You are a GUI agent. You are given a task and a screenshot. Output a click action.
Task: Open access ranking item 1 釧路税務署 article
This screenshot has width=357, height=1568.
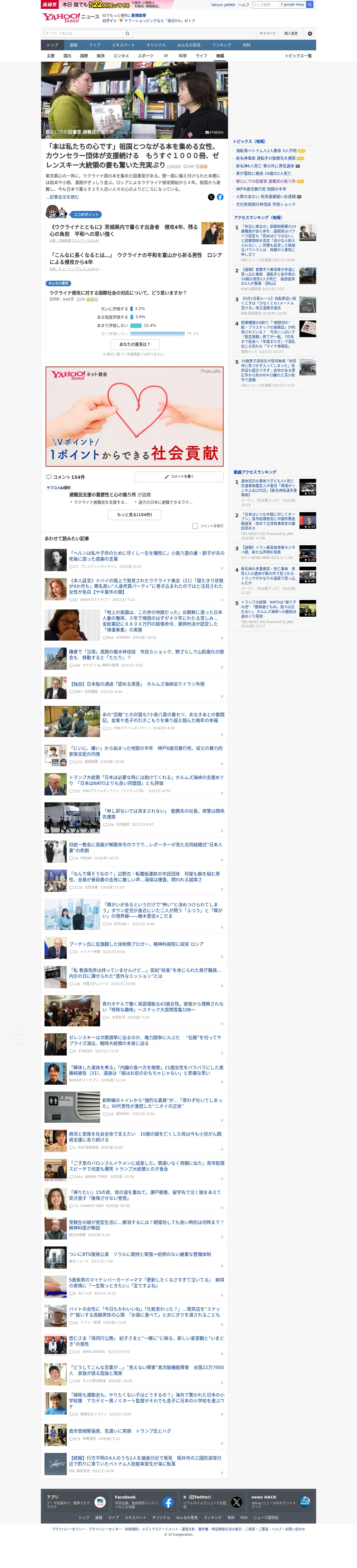[268, 240]
